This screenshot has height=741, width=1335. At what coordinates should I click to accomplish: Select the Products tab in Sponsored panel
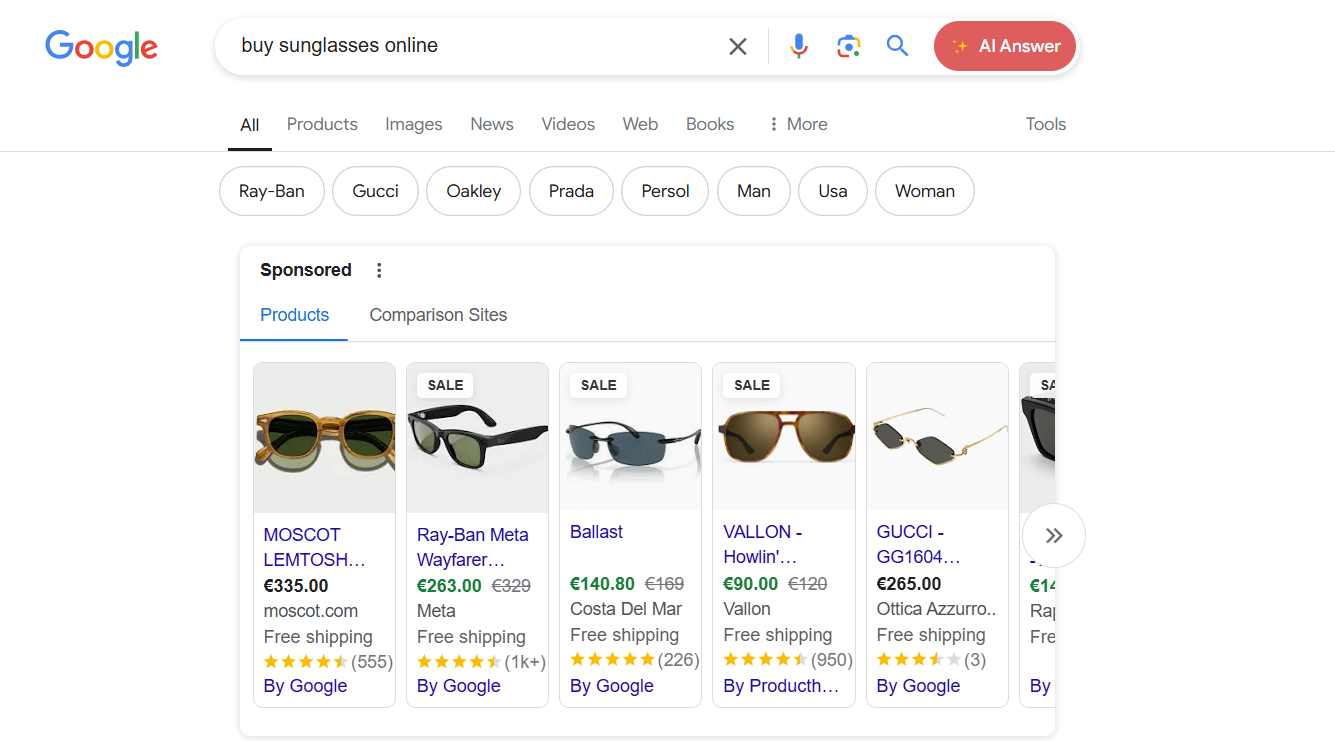click(294, 315)
